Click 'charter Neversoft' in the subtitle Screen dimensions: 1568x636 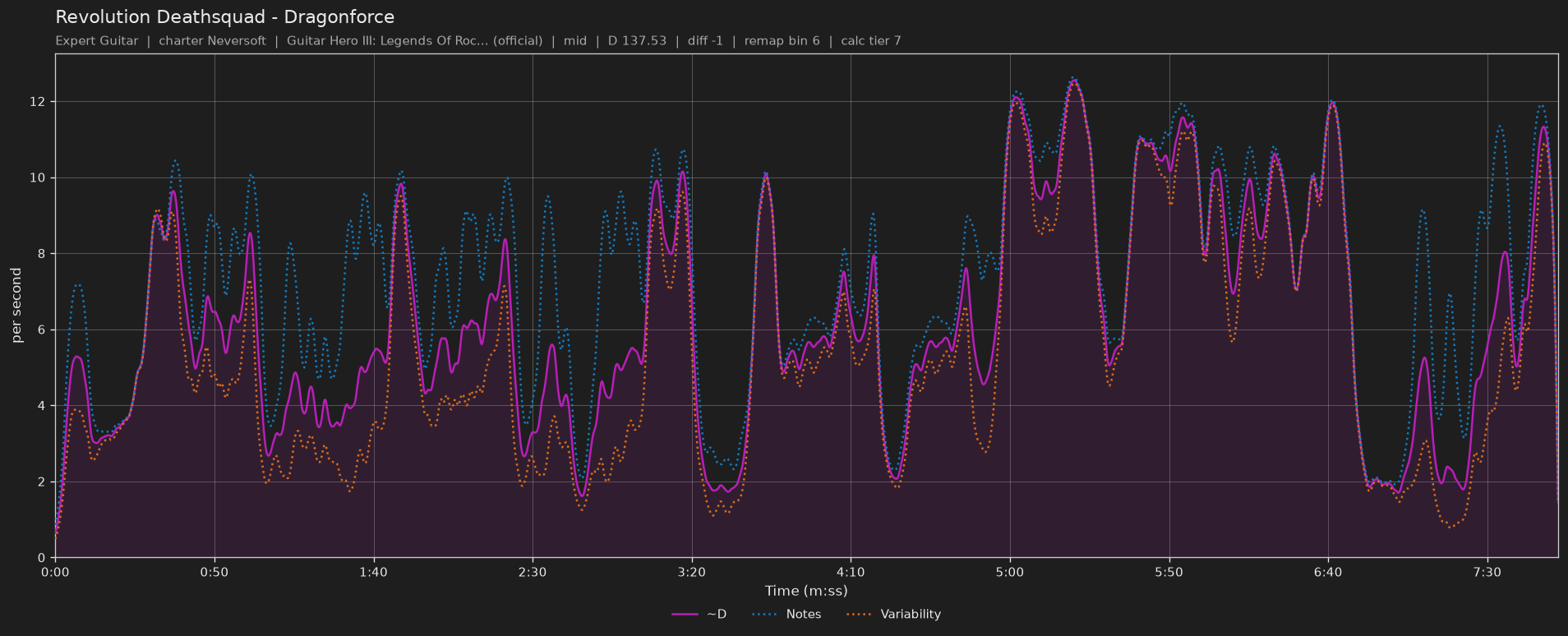click(212, 41)
